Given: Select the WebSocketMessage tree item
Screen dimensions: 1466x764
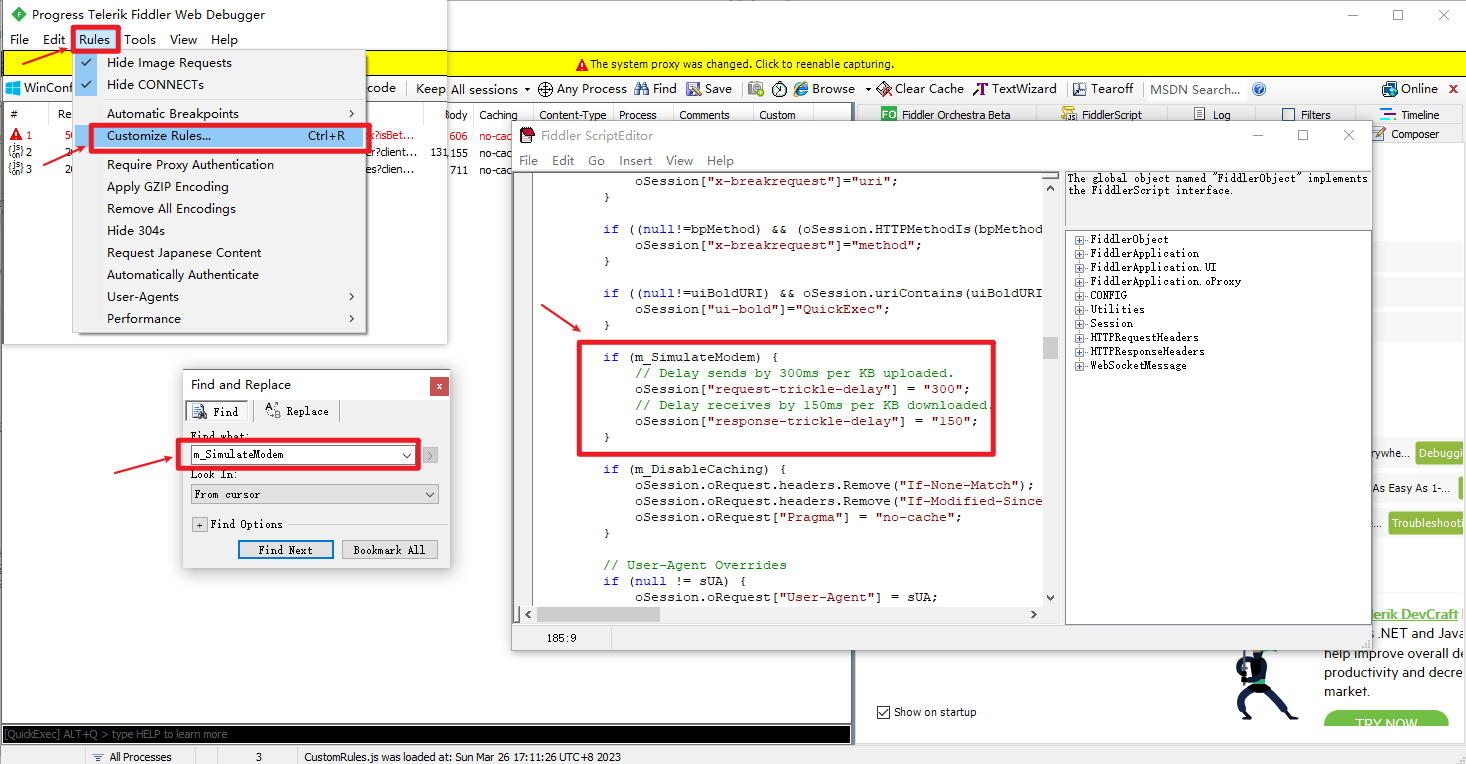Looking at the screenshot, I should [1138, 366].
